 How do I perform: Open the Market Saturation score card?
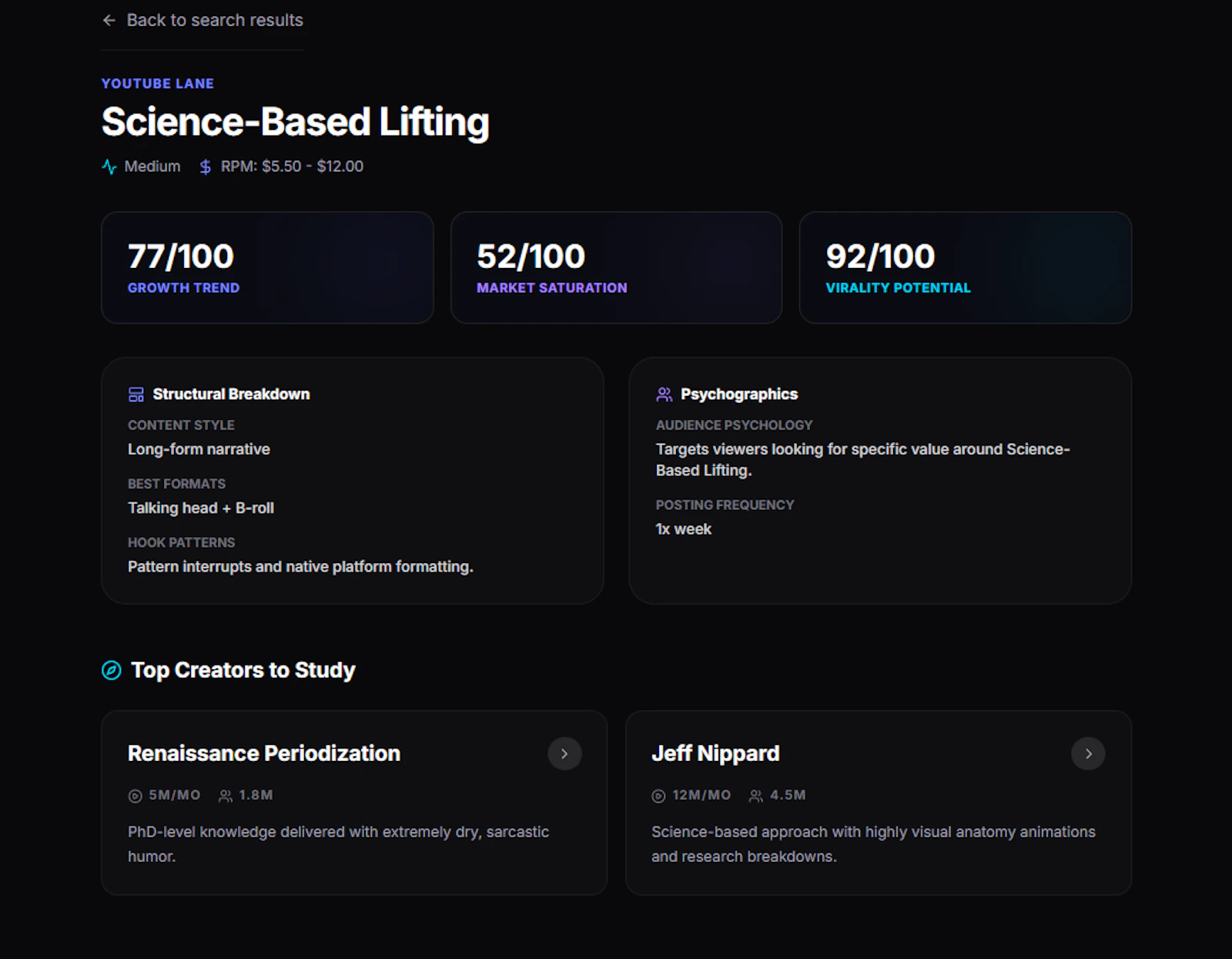click(616, 267)
